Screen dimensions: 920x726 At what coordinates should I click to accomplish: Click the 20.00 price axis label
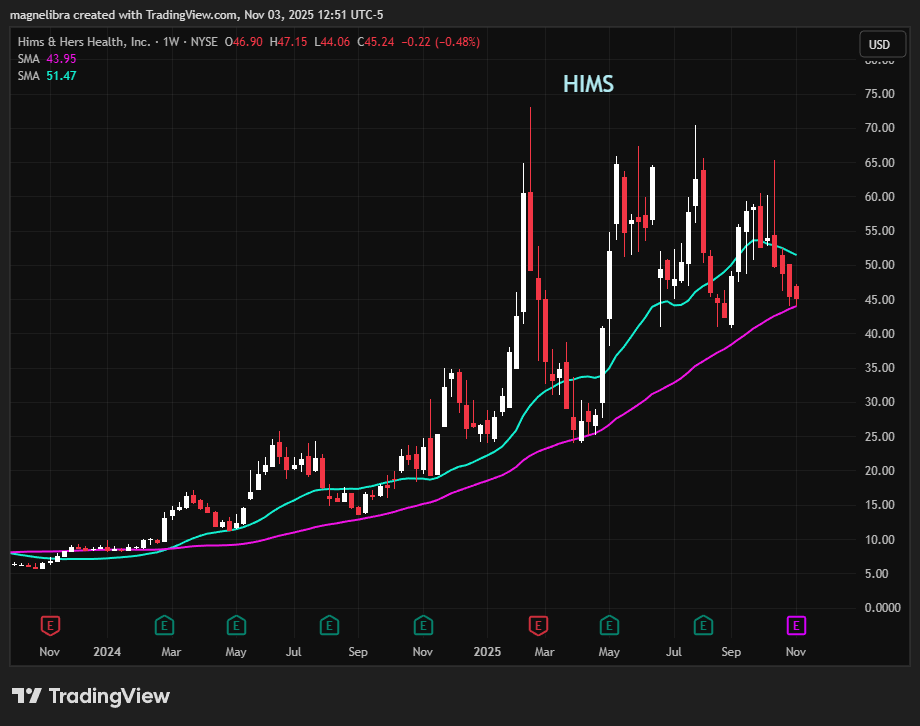[x=880, y=471]
